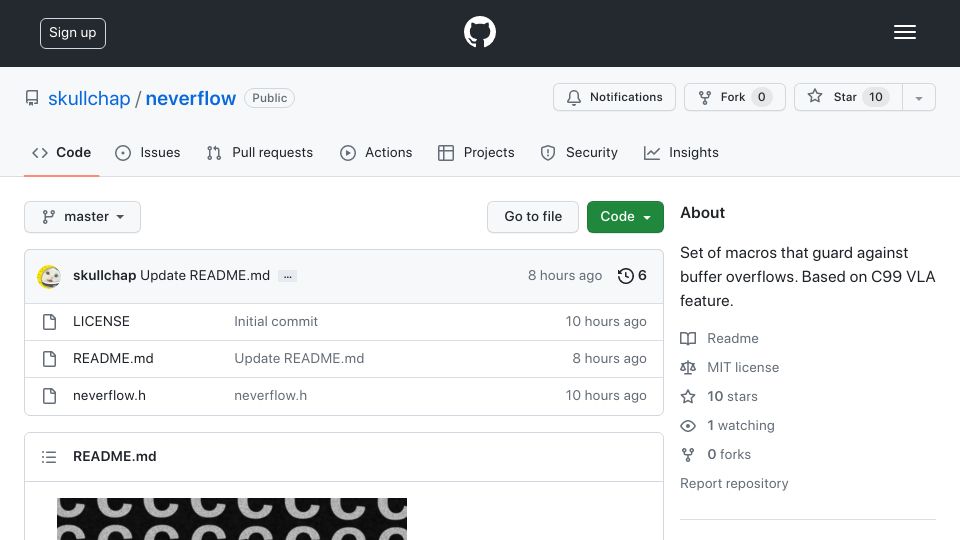This screenshot has height=540, width=960.
Task: Open the neverflow repository link
Action: [190, 98]
